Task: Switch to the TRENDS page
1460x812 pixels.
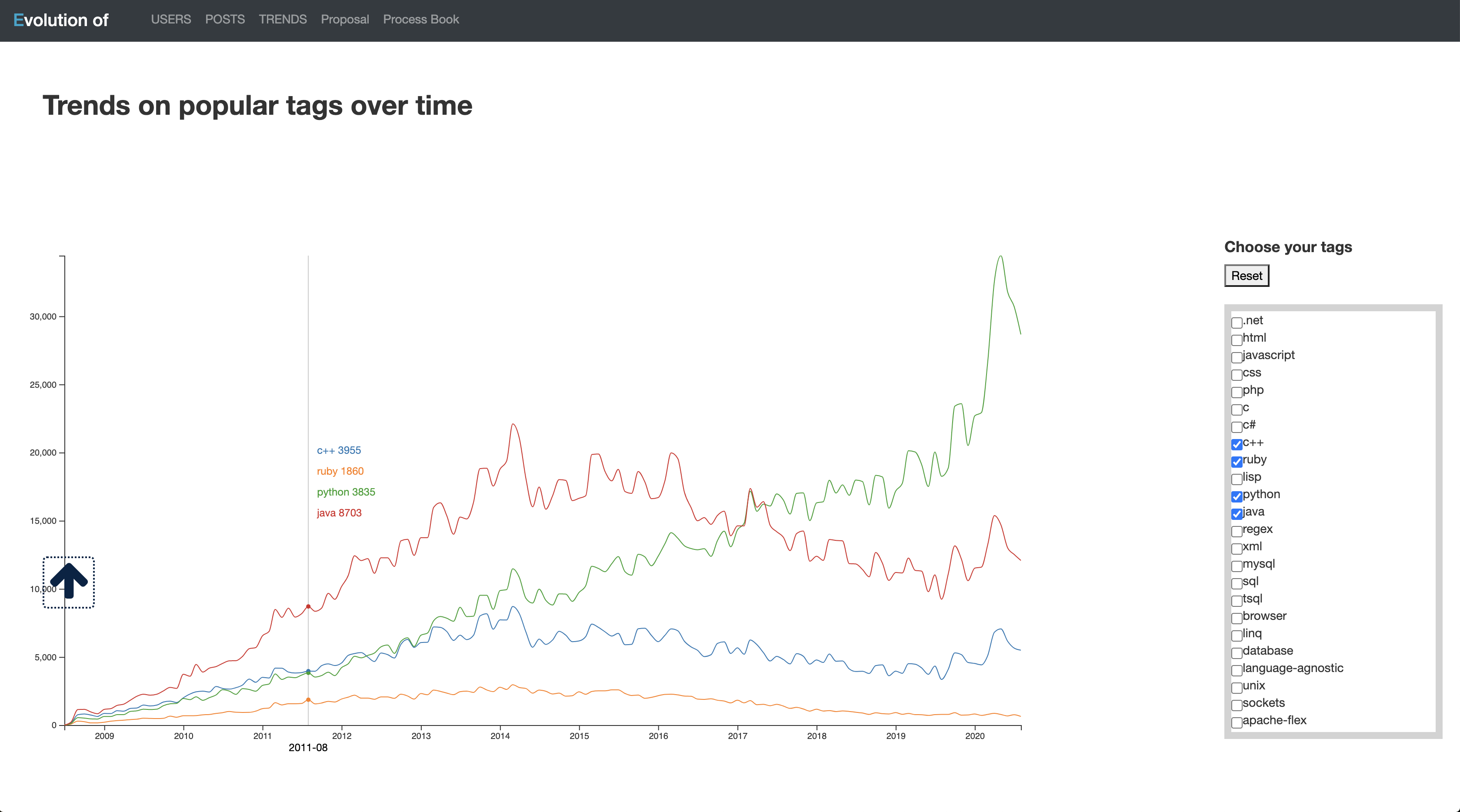Action: coord(282,19)
